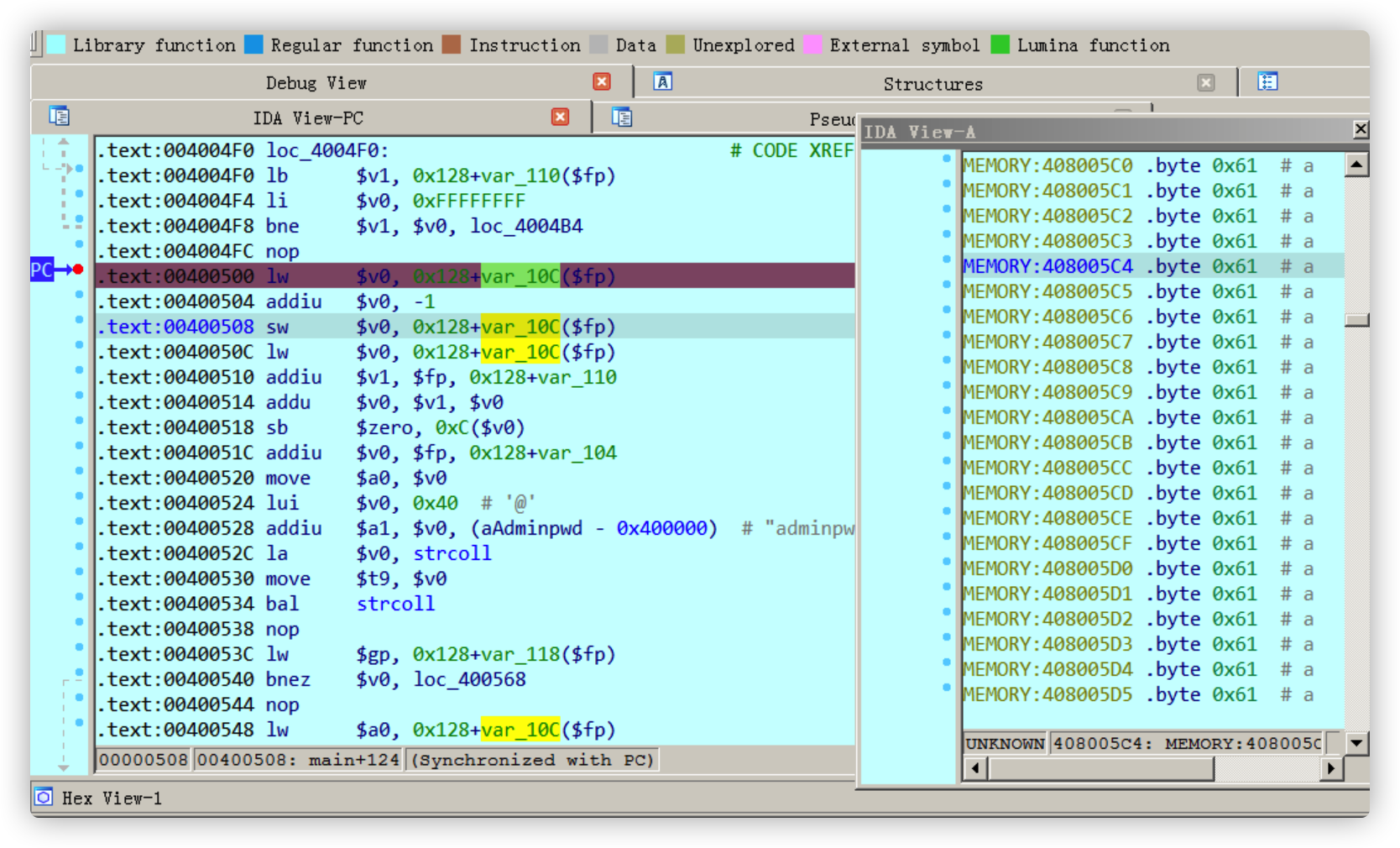This screenshot has height=848, width=1400.
Task: Switch to the Structures tab
Action: point(932,84)
